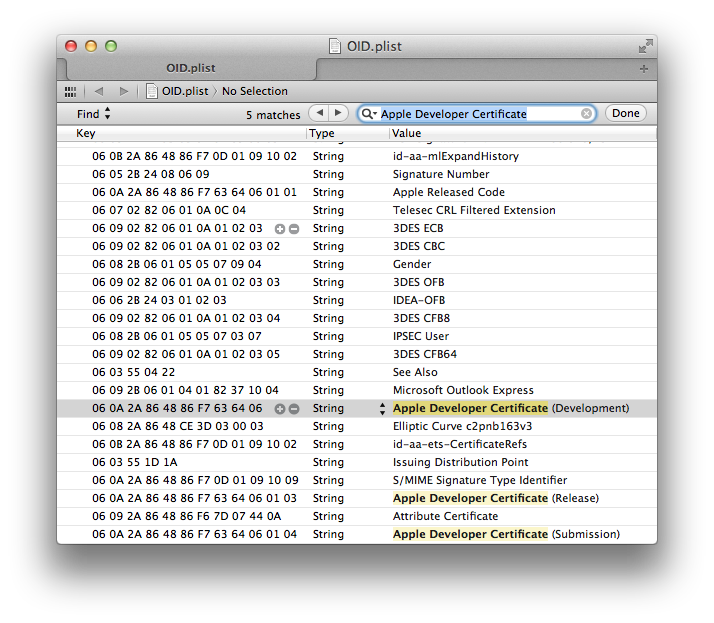The height and width of the screenshot is (623, 714).
Task: Click OID.plist in the jump bar
Action: (x=184, y=91)
